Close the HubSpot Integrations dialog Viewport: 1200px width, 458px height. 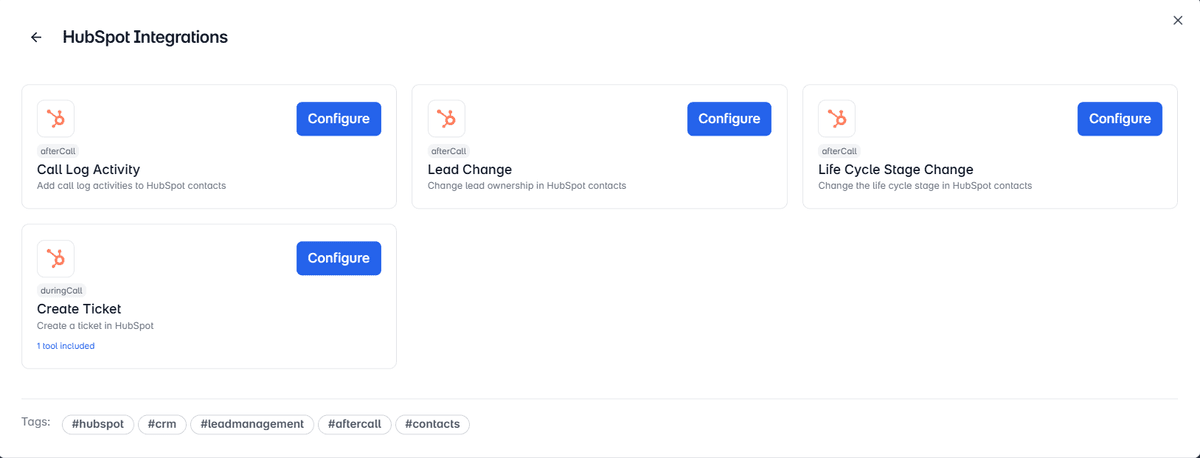click(x=1177, y=20)
